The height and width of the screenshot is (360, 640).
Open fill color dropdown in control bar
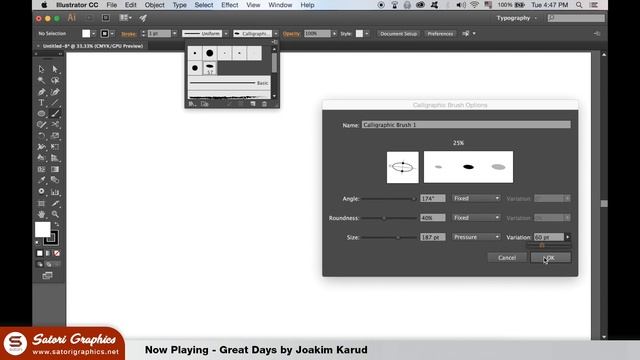[x=93, y=33]
